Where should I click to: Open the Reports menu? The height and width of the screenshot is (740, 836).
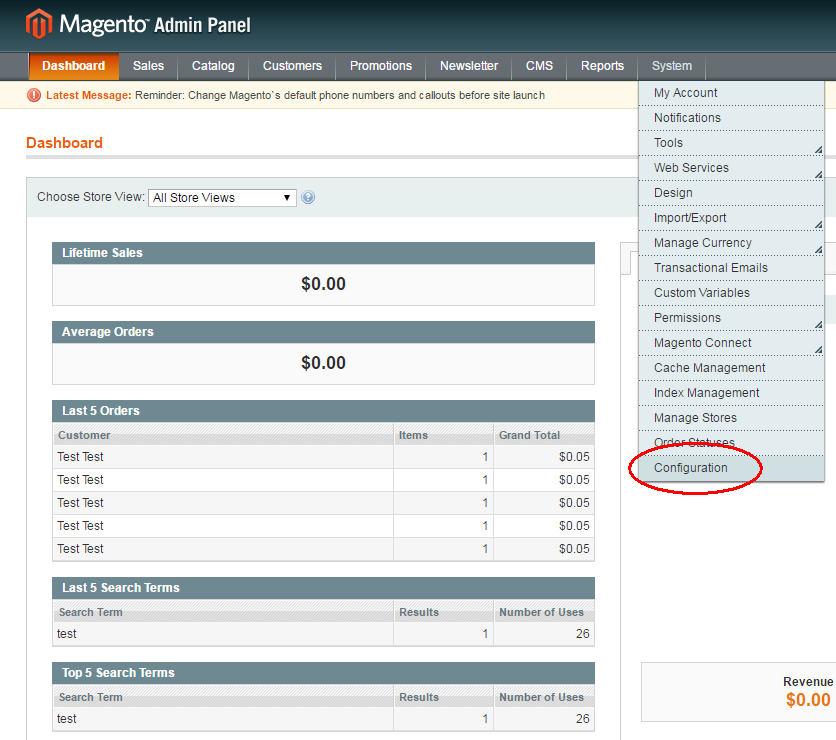pos(602,66)
